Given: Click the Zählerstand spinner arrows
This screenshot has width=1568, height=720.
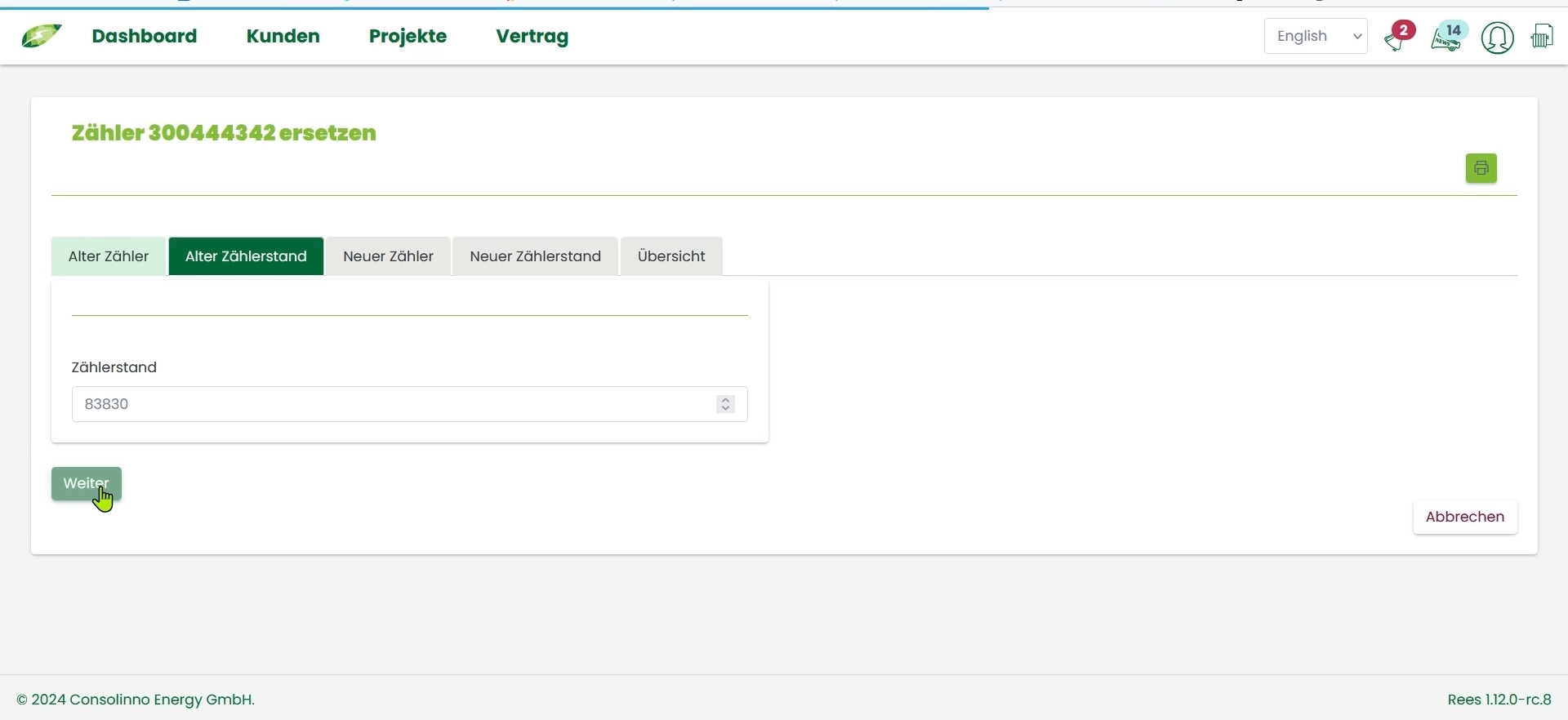Looking at the screenshot, I should [x=725, y=405].
